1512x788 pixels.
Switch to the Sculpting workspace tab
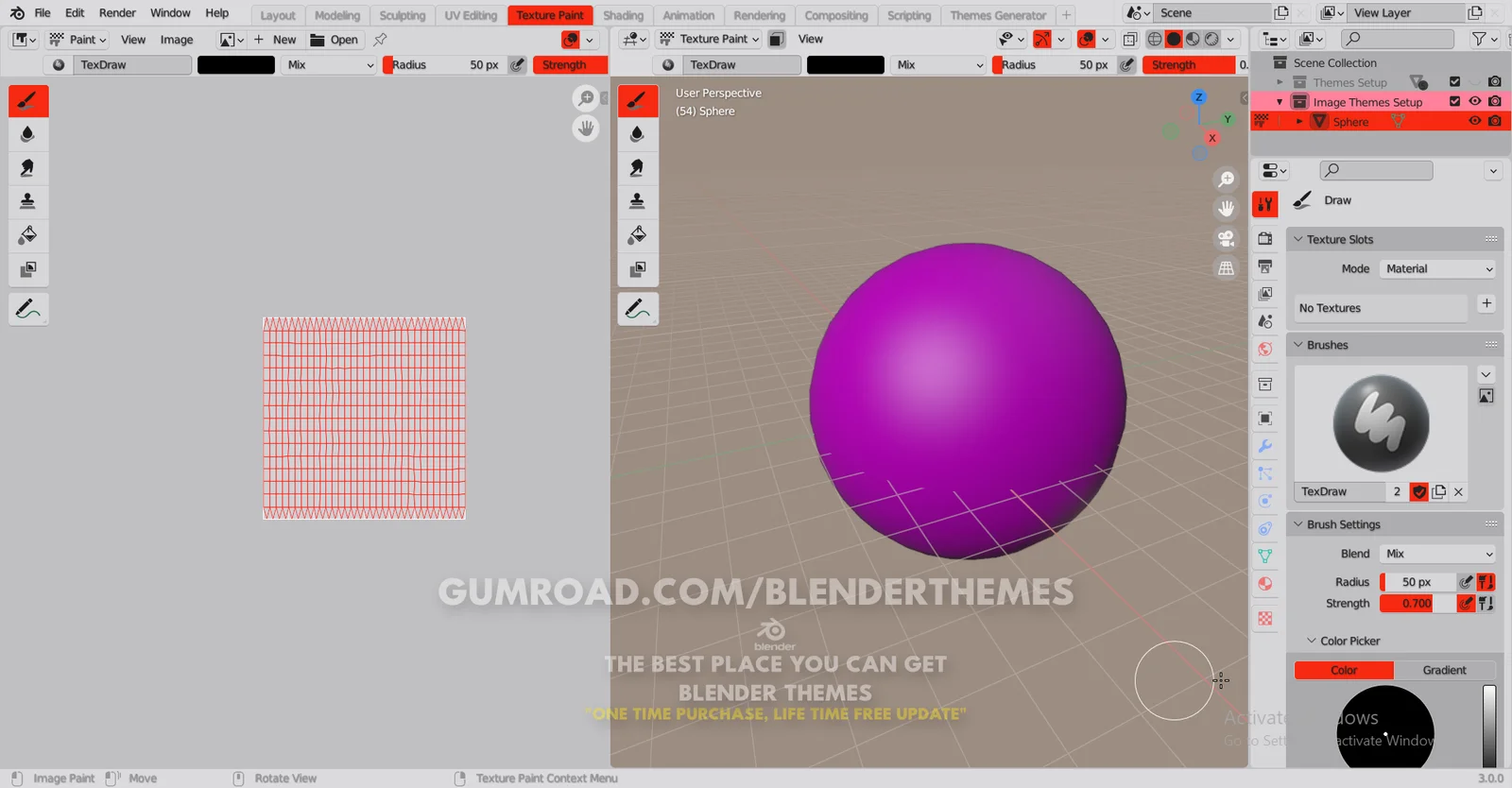402,15
